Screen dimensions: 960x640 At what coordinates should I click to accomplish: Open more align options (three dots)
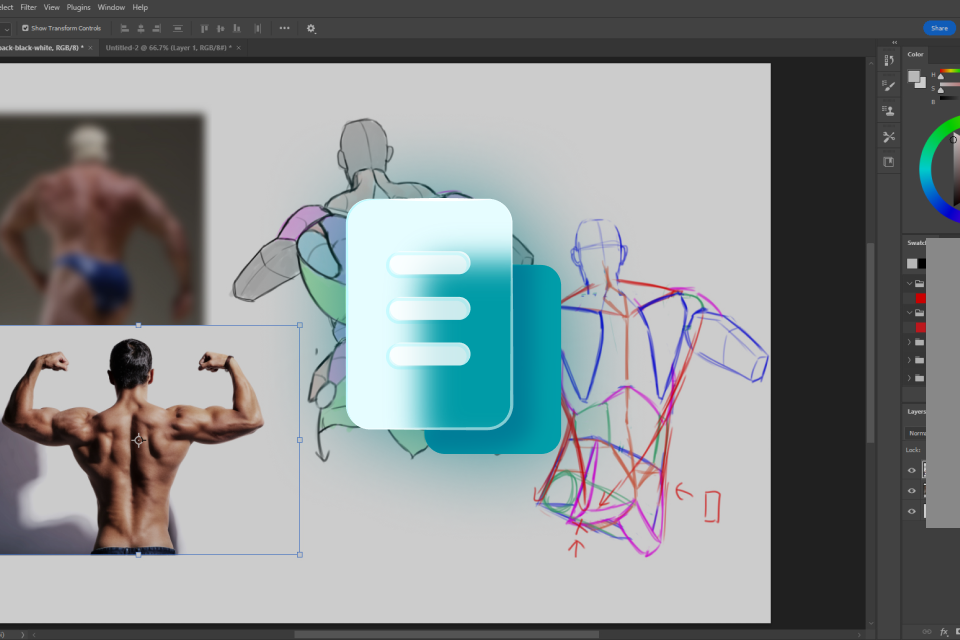click(285, 28)
